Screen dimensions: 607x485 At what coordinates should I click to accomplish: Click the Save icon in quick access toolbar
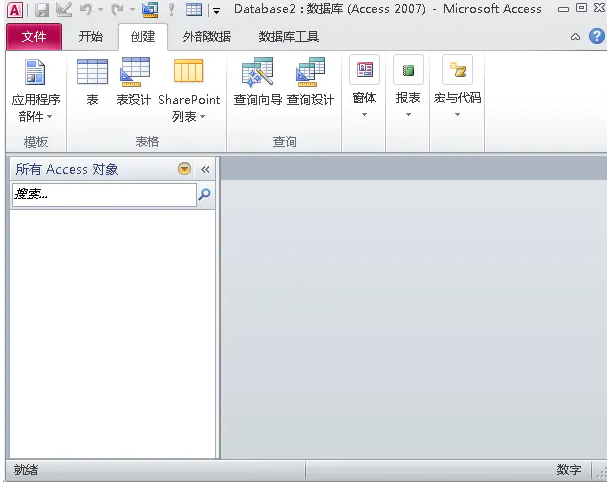[x=42, y=10]
